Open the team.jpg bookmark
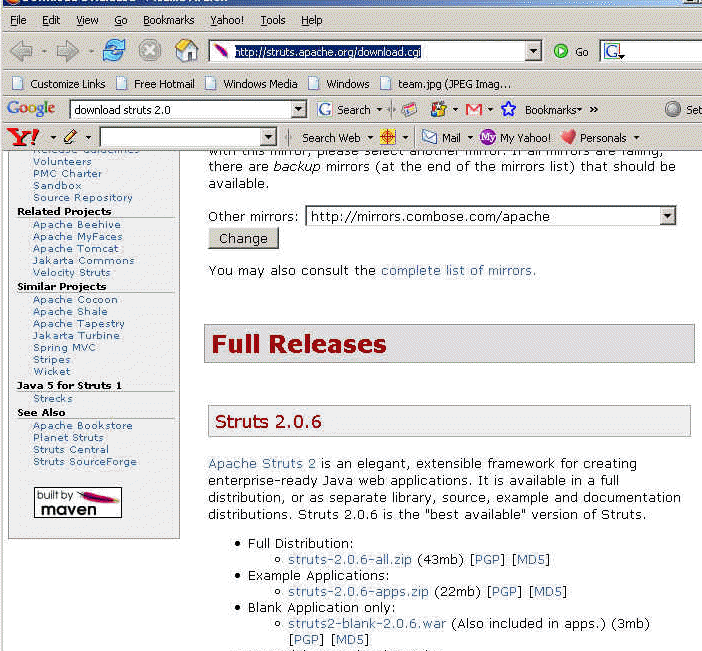 point(445,84)
